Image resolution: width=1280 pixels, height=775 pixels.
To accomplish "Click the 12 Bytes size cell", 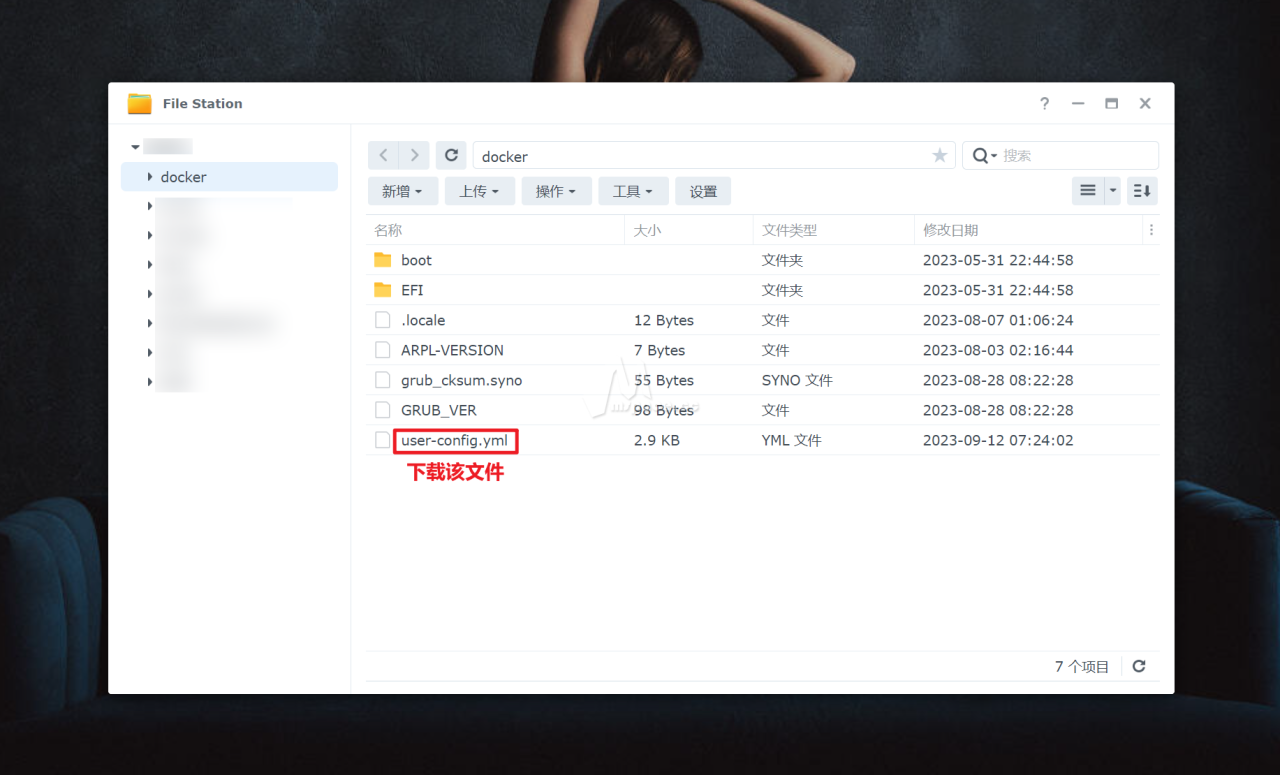I will (x=663, y=320).
